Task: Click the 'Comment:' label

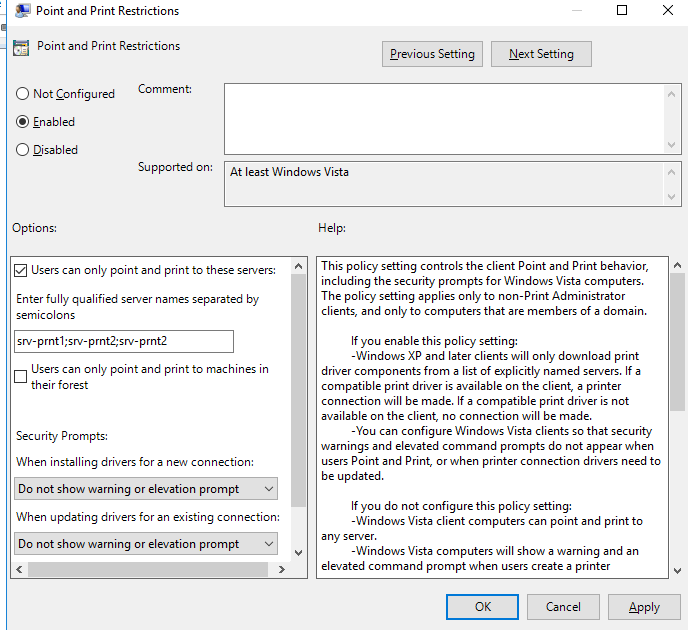Action: click(165, 89)
